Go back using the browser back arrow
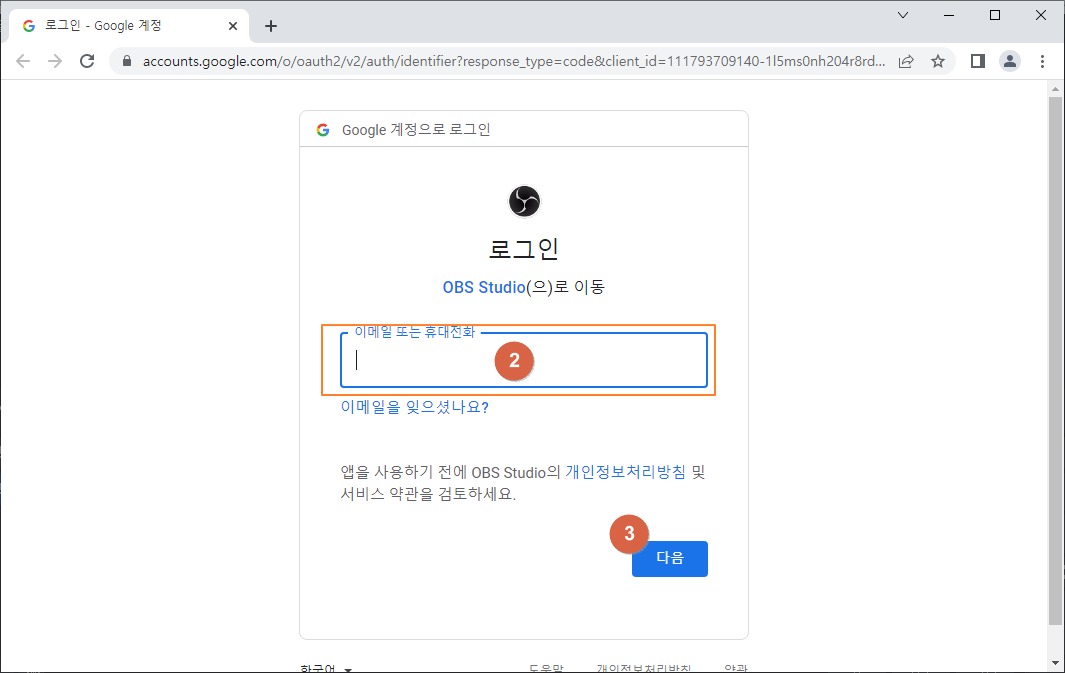Viewport: 1065px width, 673px height. 23,61
